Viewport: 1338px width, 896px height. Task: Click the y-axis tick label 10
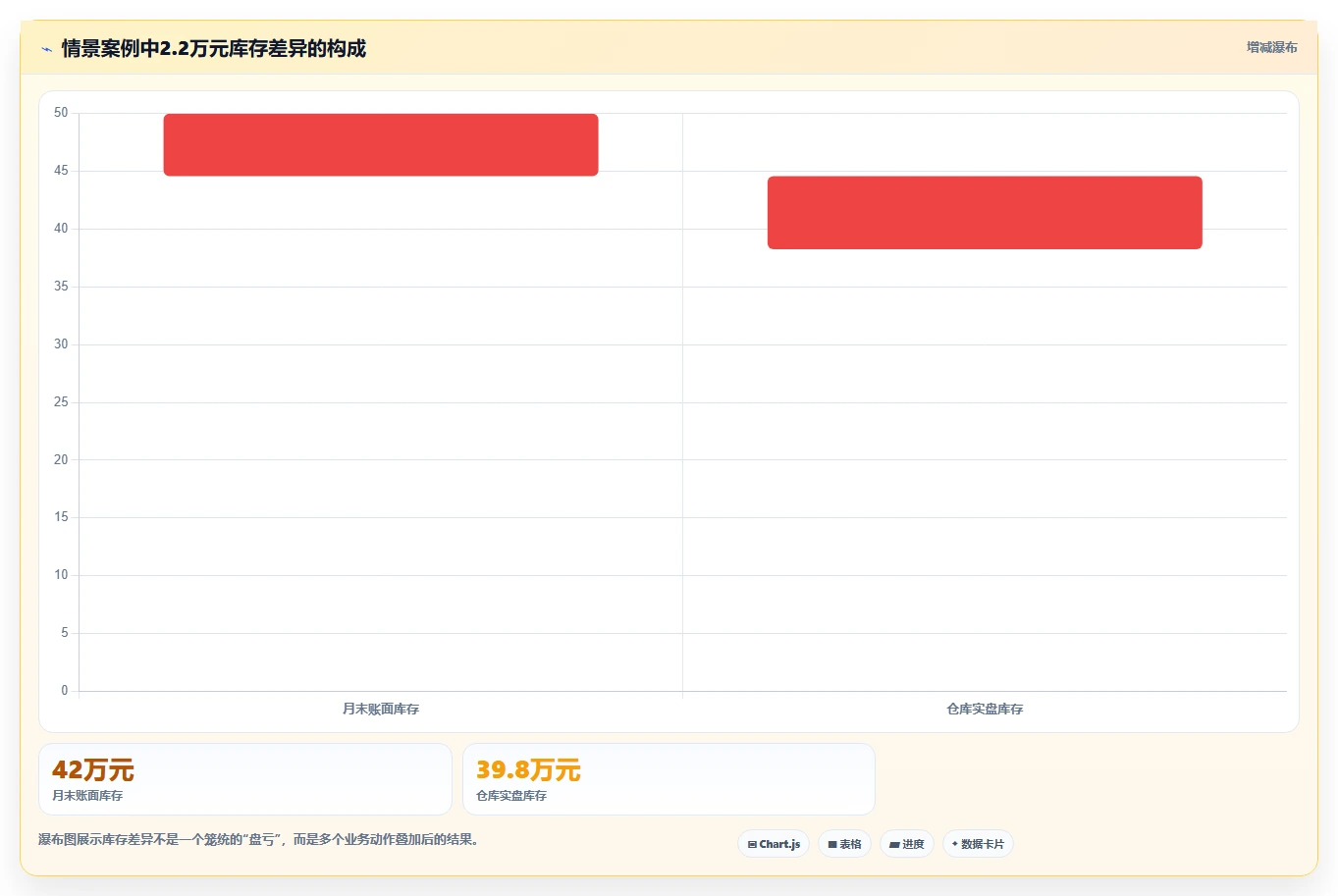[x=61, y=575]
